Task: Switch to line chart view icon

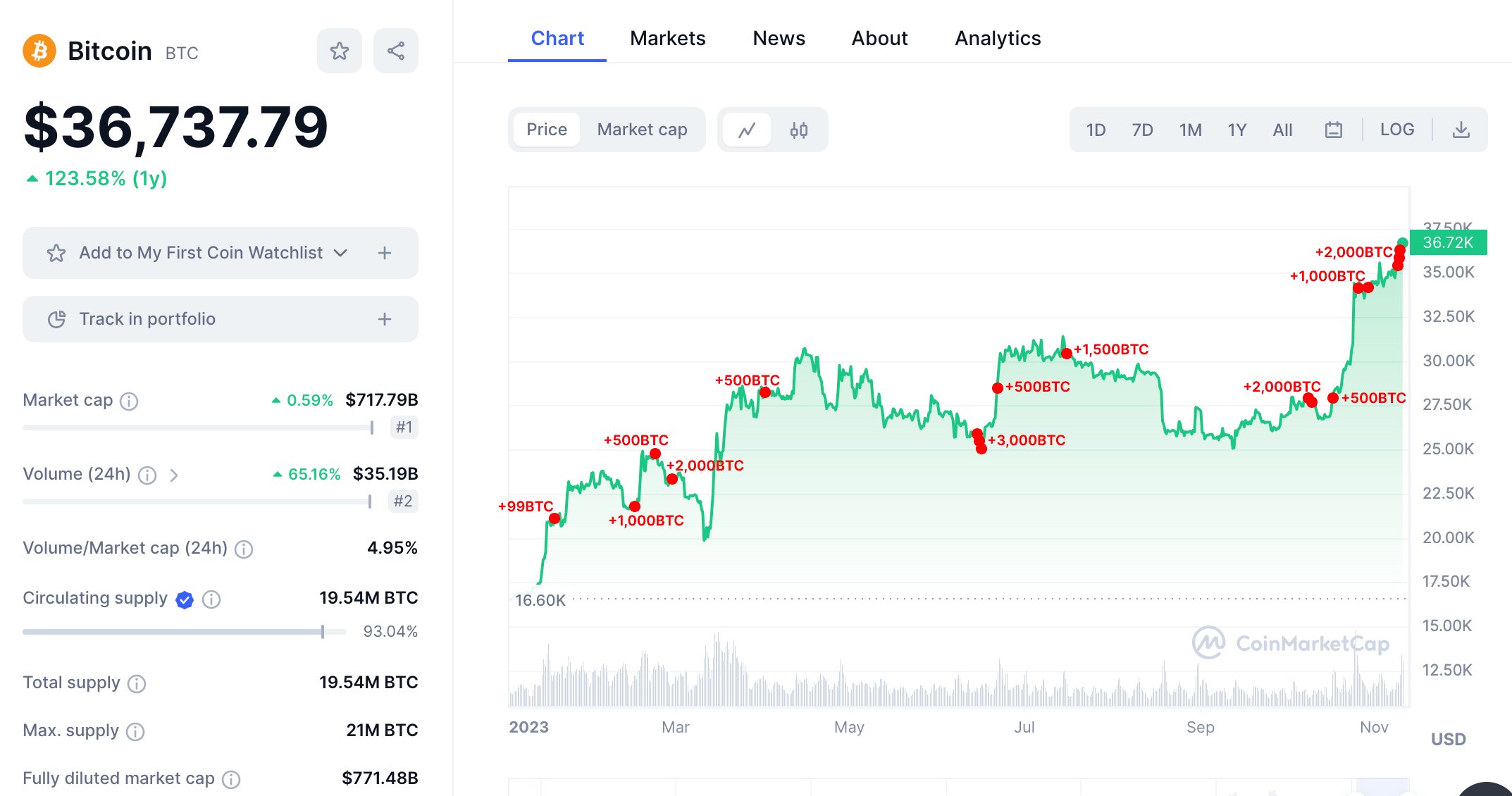Action: (747, 130)
